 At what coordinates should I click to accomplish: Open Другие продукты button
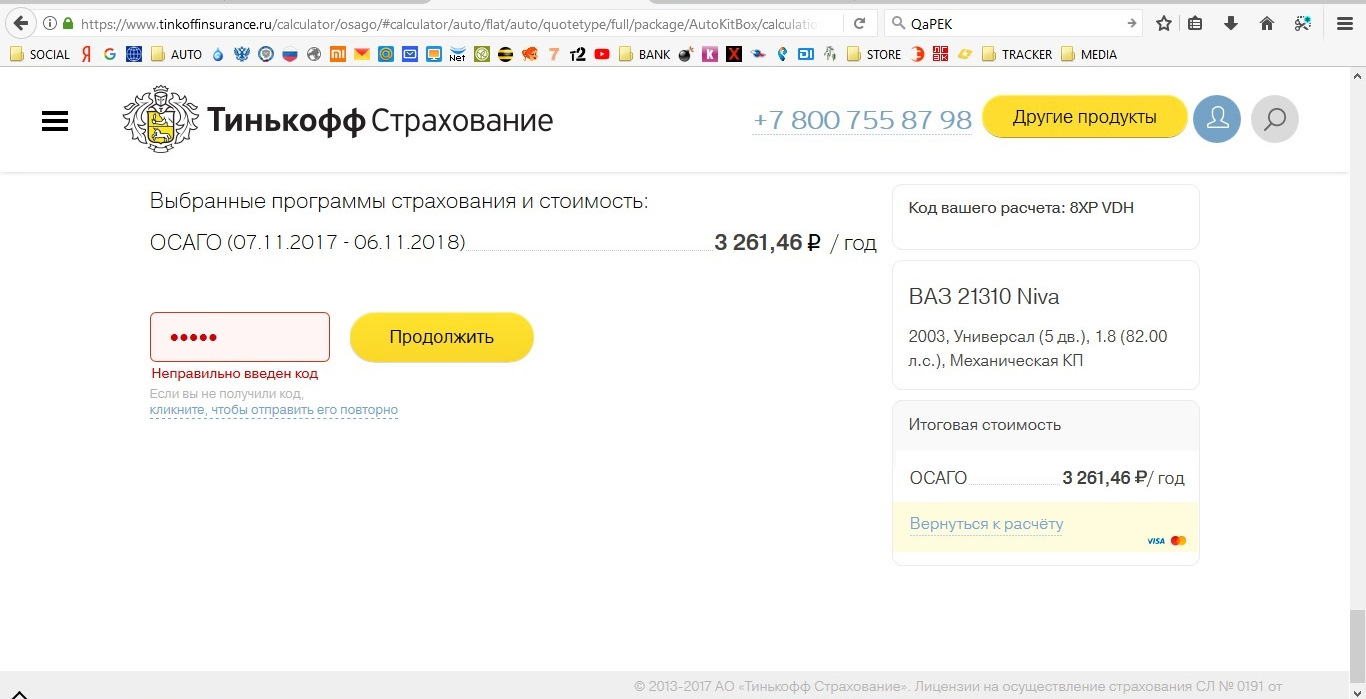[1085, 117]
